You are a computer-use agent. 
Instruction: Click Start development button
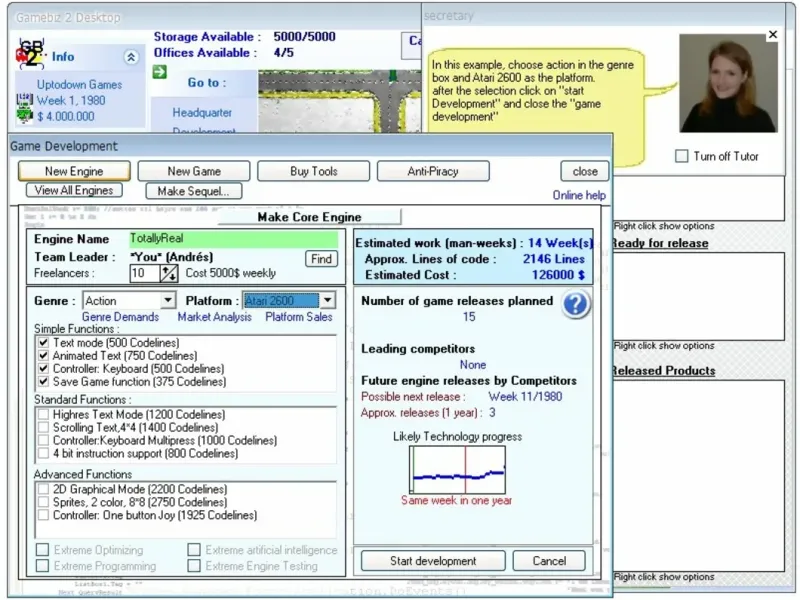coord(433,561)
